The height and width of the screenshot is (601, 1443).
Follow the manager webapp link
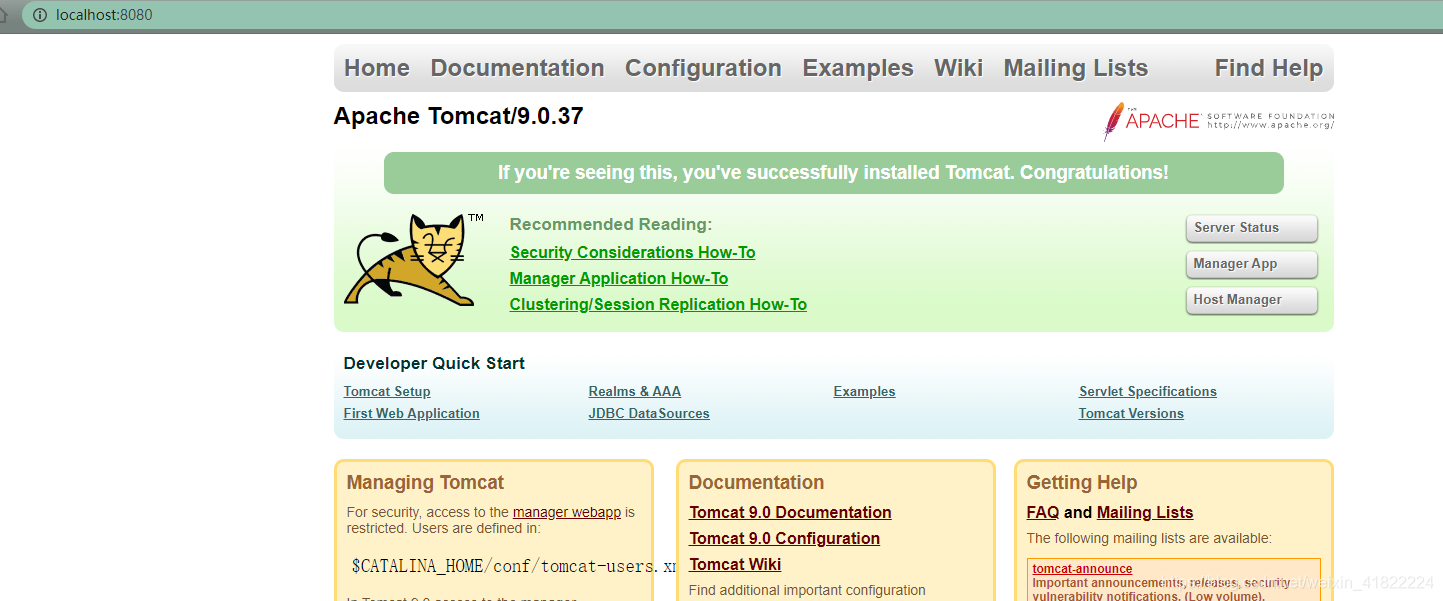(567, 512)
